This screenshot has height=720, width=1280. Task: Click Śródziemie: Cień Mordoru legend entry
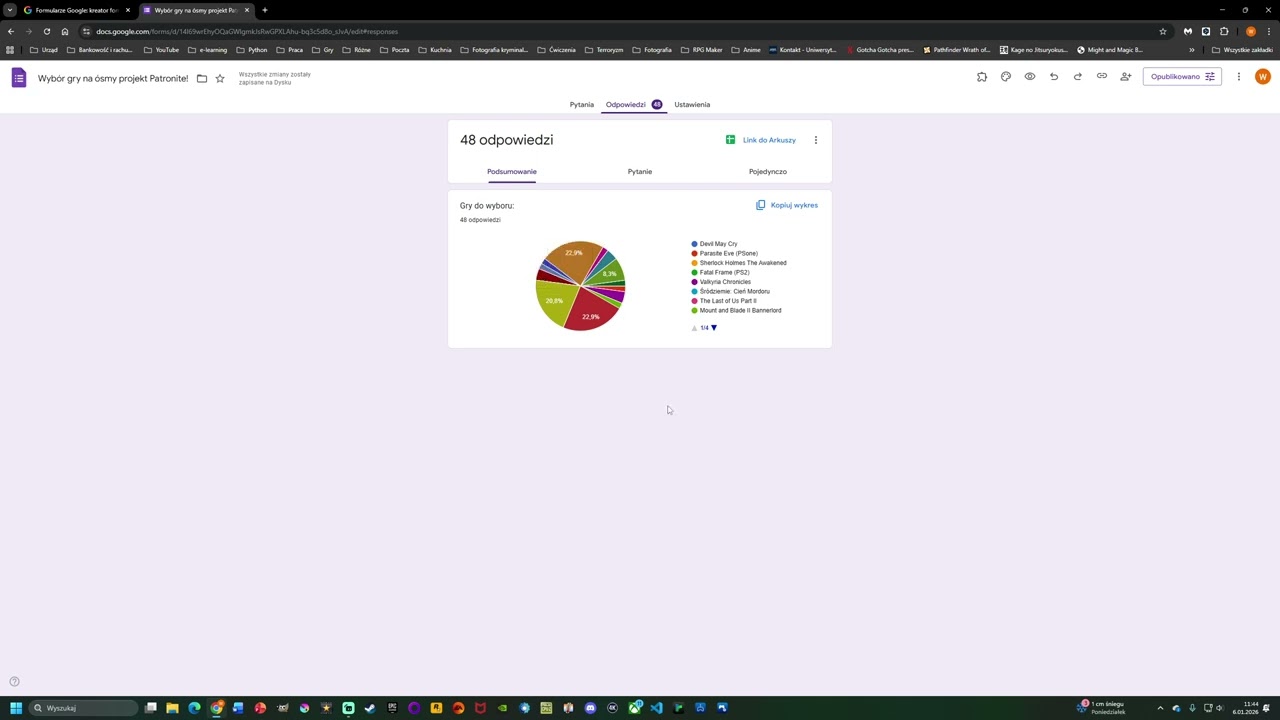point(730,291)
